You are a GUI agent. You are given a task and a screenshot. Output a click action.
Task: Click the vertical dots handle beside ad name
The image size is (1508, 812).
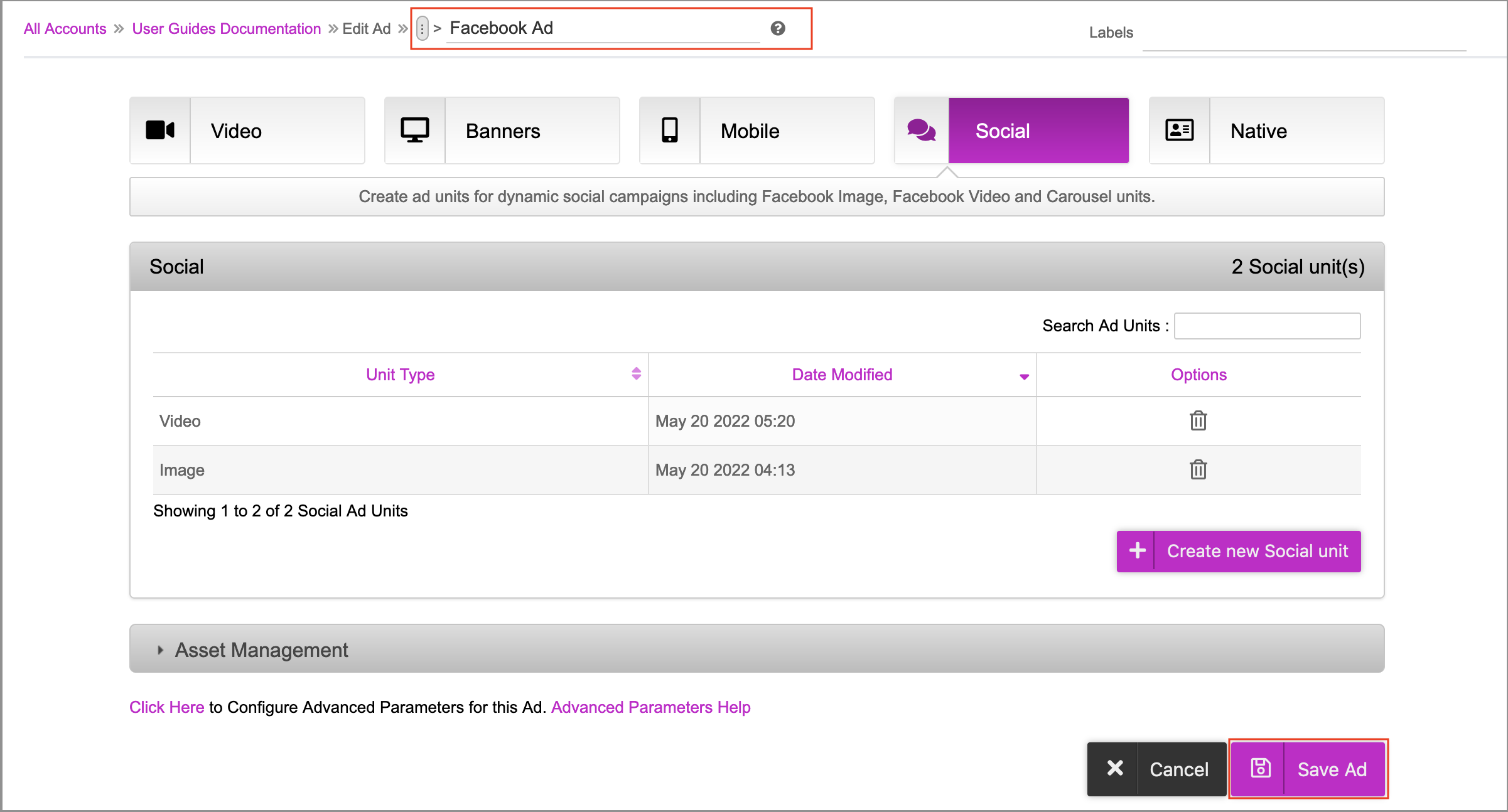coord(423,28)
